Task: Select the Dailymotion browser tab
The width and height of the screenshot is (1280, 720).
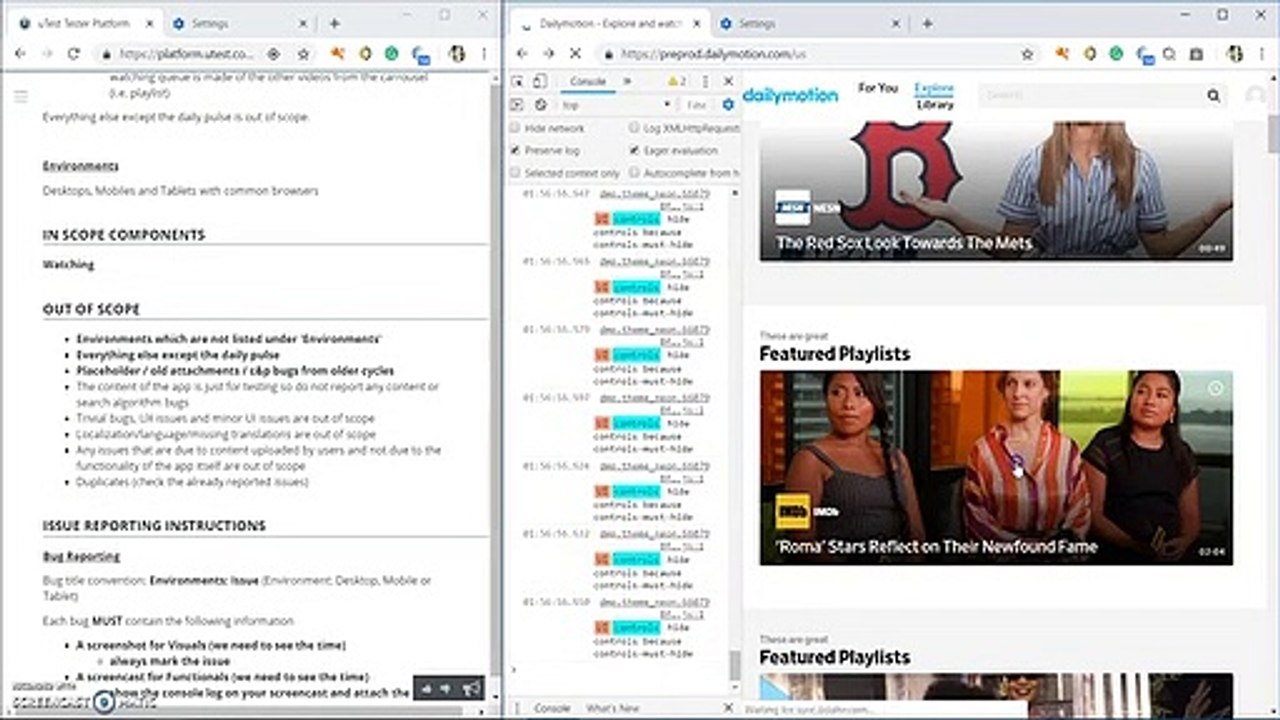Action: (x=610, y=23)
